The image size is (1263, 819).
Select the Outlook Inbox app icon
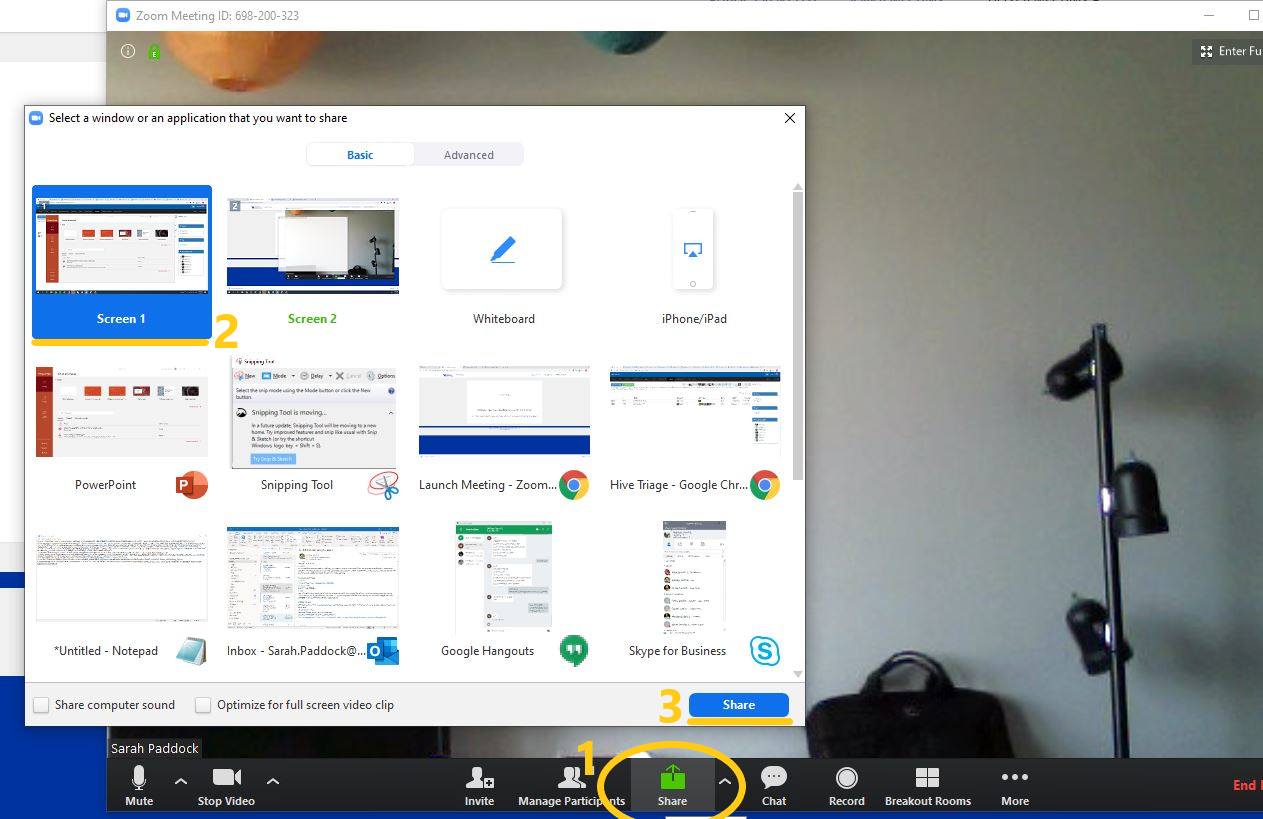[383, 651]
